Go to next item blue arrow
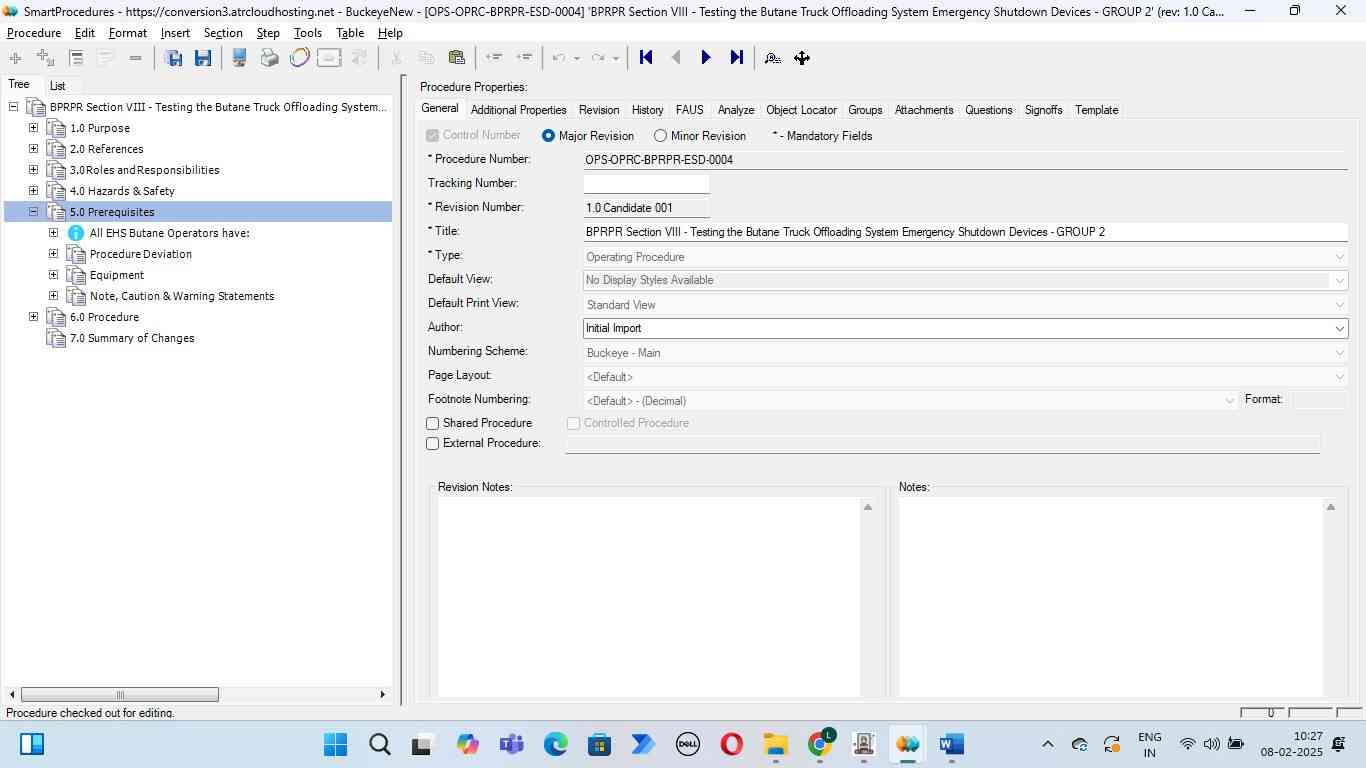 (x=706, y=58)
